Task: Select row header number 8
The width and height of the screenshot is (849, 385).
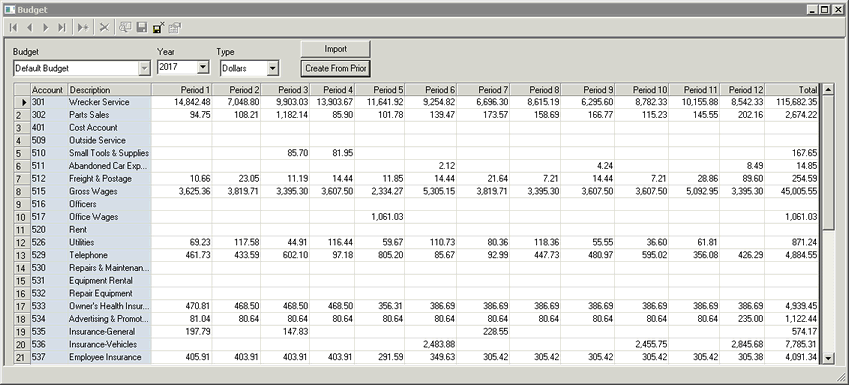Action: (22, 192)
